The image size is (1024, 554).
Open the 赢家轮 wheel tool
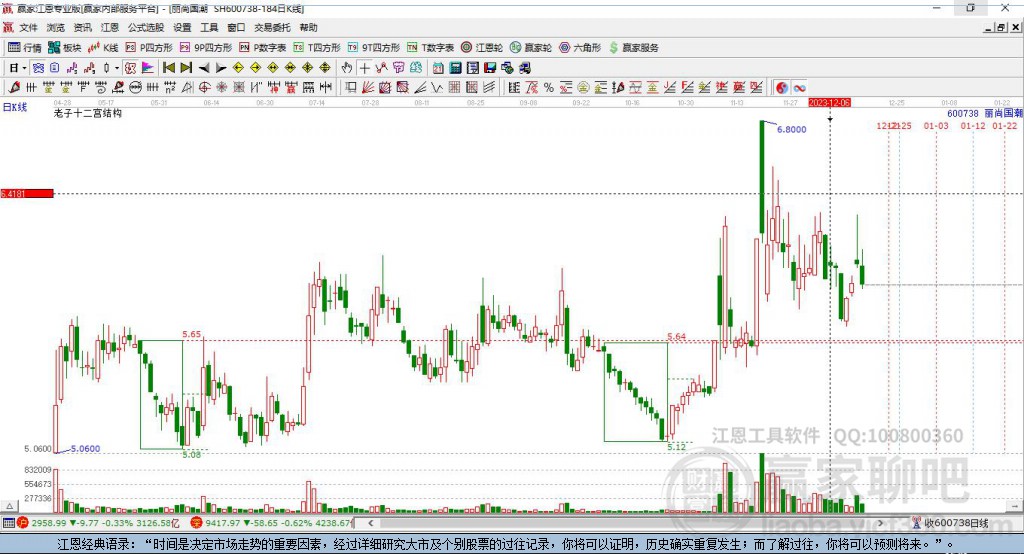coord(531,48)
